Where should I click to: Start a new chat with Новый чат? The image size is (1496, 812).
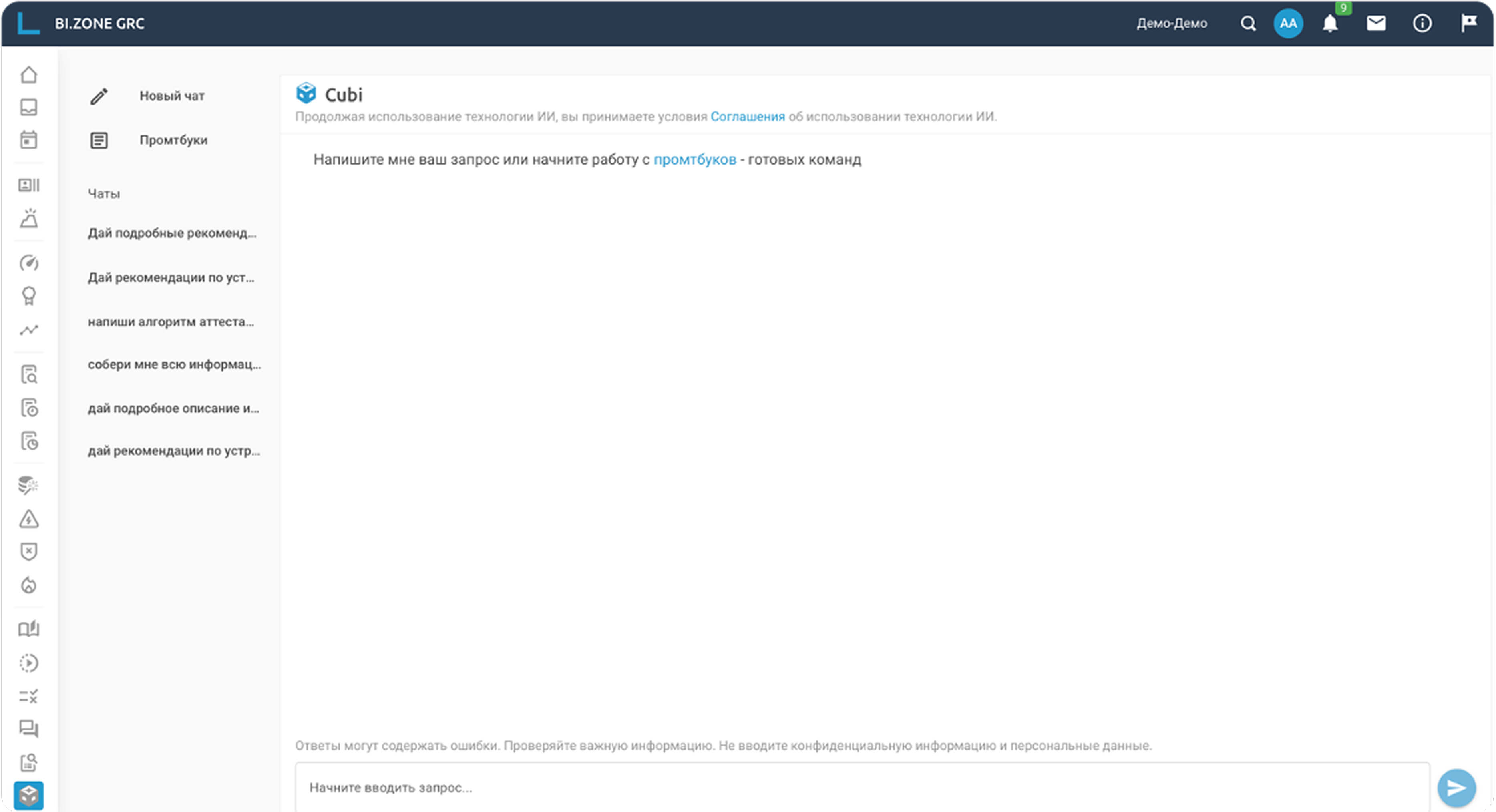(171, 96)
